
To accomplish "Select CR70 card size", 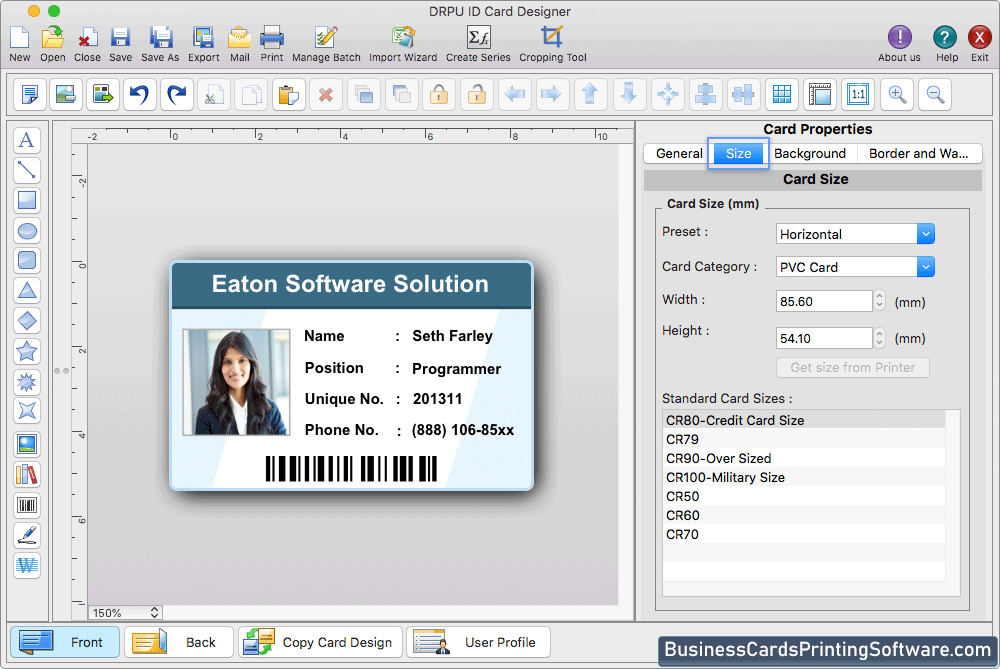I will click(804, 534).
